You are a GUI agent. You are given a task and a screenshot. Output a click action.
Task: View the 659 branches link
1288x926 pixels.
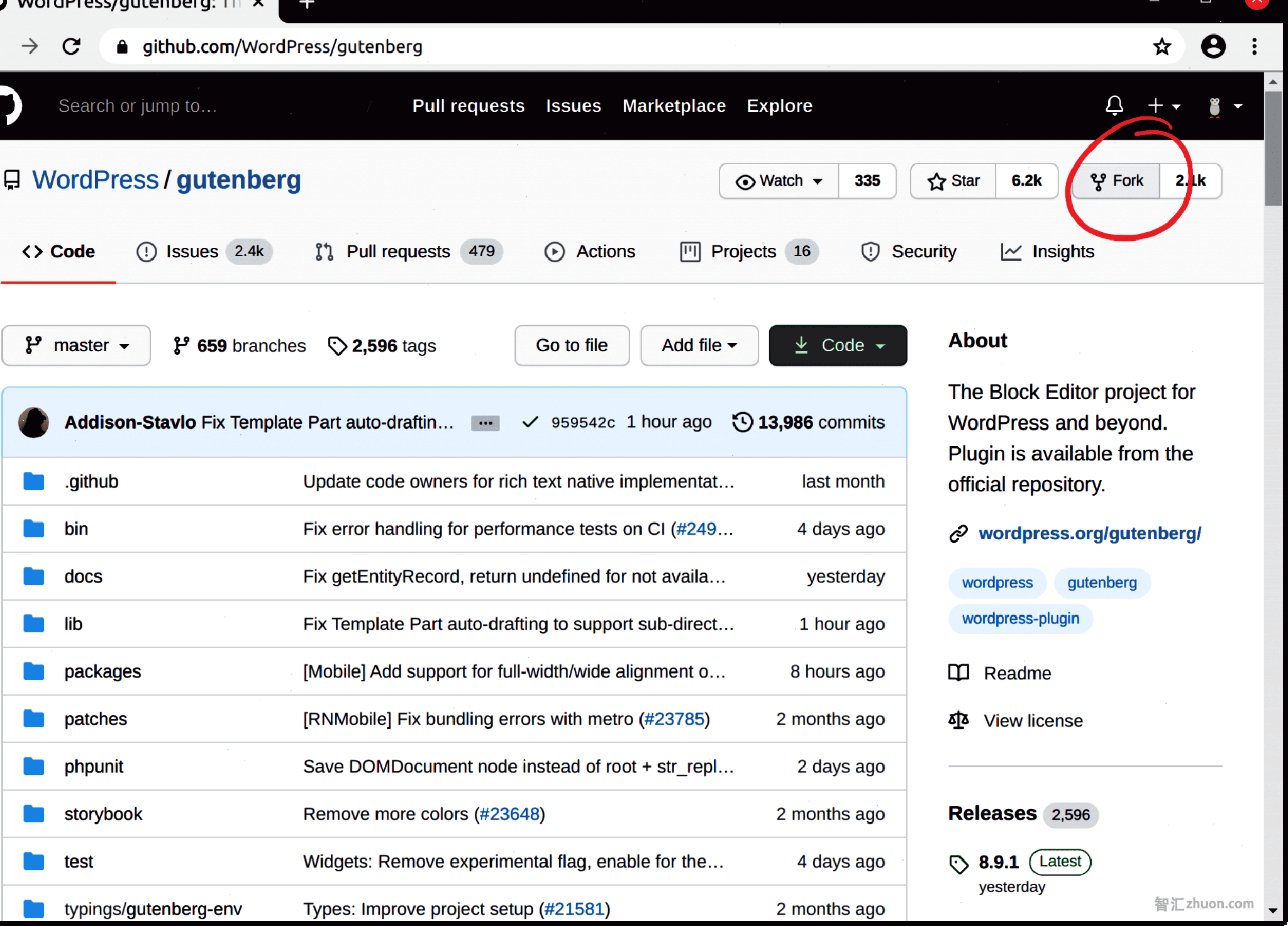(239, 345)
